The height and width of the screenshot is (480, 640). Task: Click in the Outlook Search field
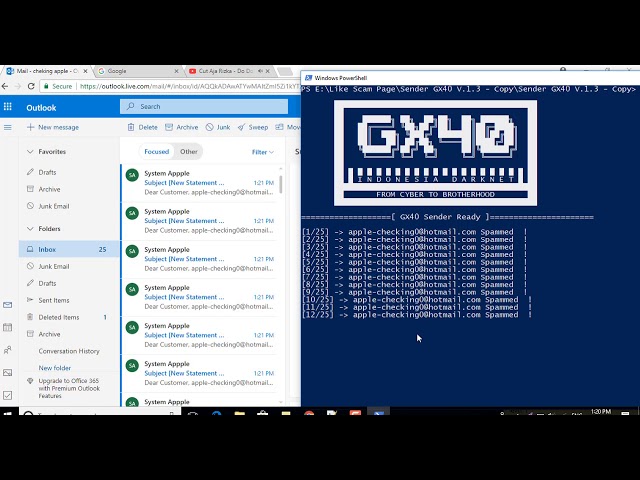(x=204, y=107)
